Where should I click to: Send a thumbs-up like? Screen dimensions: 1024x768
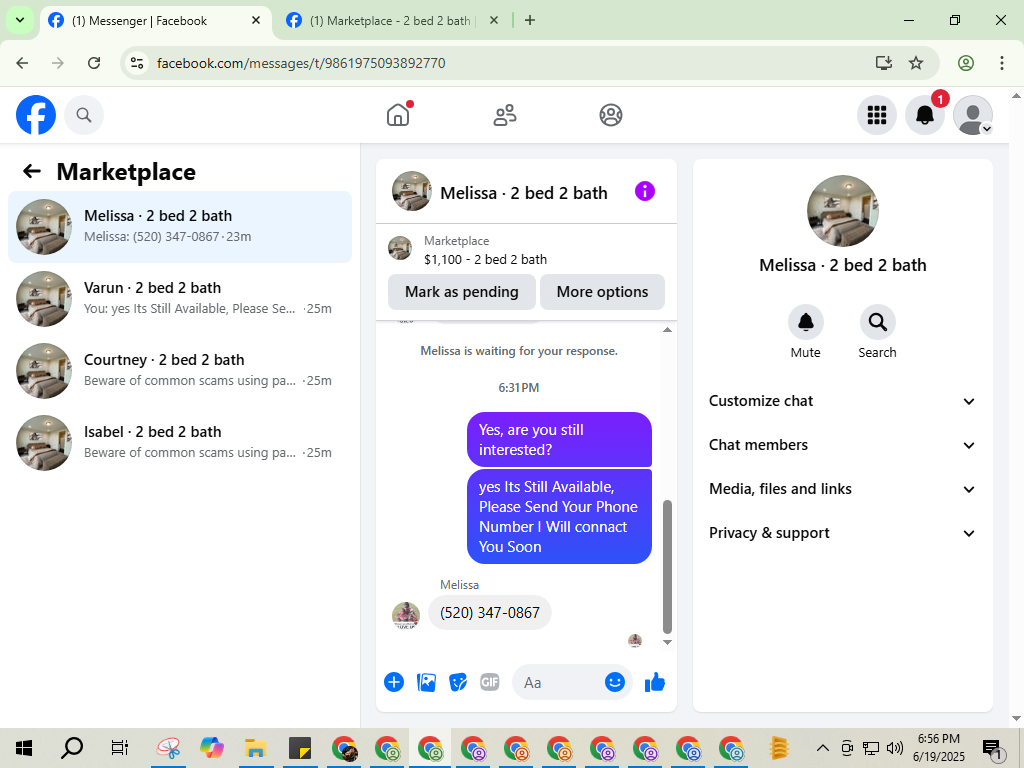pos(654,682)
